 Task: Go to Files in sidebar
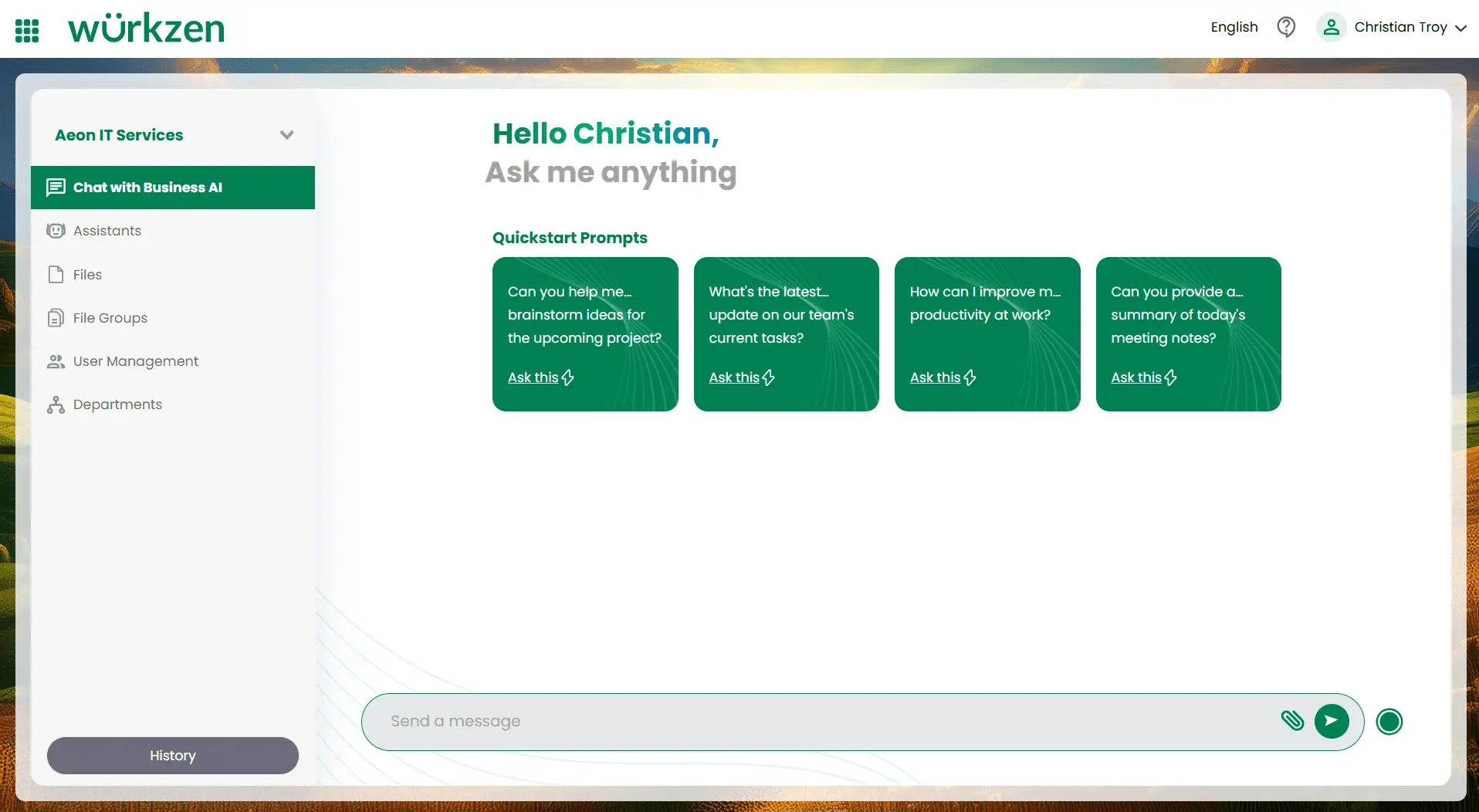point(87,275)
